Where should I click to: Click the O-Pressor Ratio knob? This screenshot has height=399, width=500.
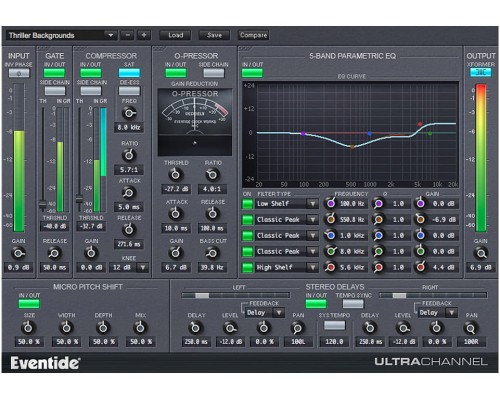(x=213, y=174)
